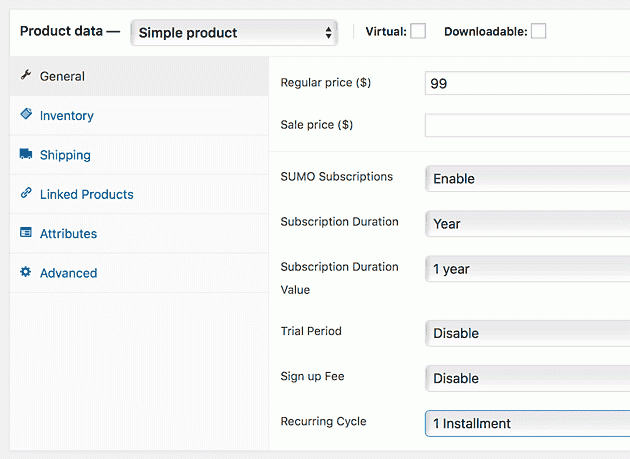Open the Subscription Duration Value 1 year dropdown
Image resolution: width=630 pixels, height=459 pixels.
[x=528, y=269]
